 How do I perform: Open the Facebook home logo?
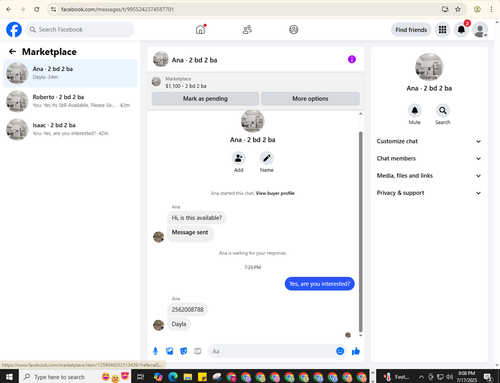[x=14, y=30]
